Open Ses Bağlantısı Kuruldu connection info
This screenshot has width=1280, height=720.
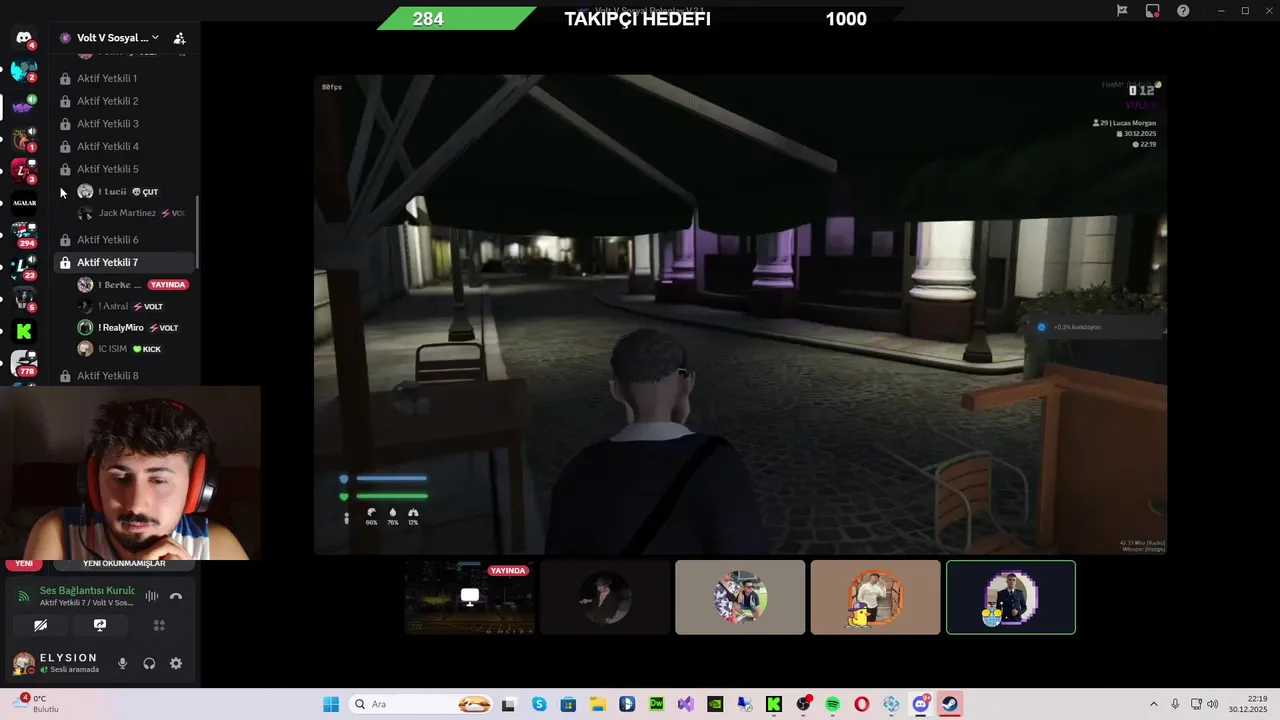point(87,591)
